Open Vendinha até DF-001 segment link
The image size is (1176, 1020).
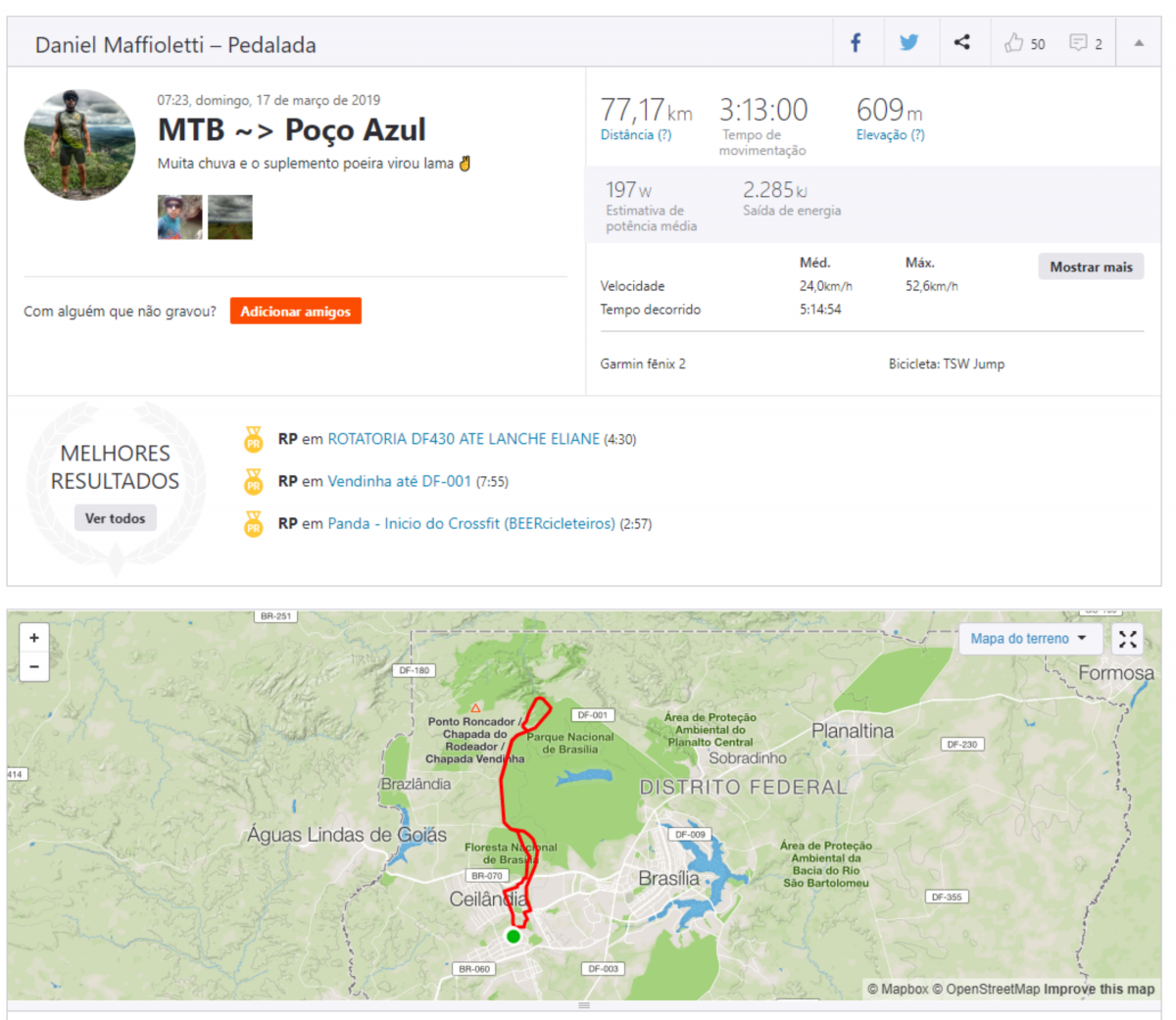(399, 481)
